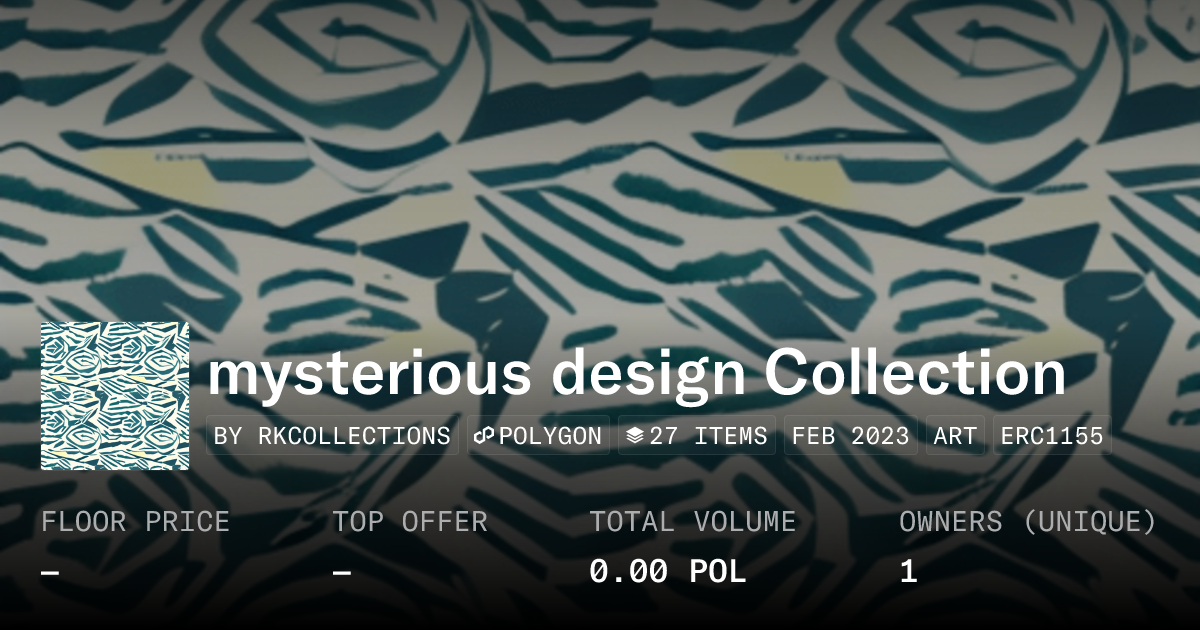Open the BY RKCOLLECTIONS creator badge
This screenshot has height=630, width=1200.
[x=332, y=436]
